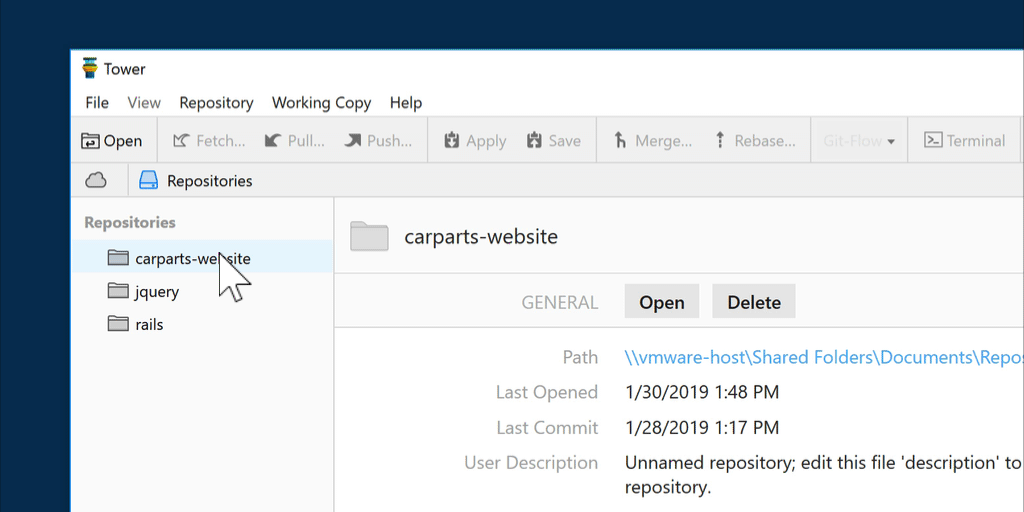The image size is (1024, 512).
Task: Open the Help menu
Action: point(406,103)
